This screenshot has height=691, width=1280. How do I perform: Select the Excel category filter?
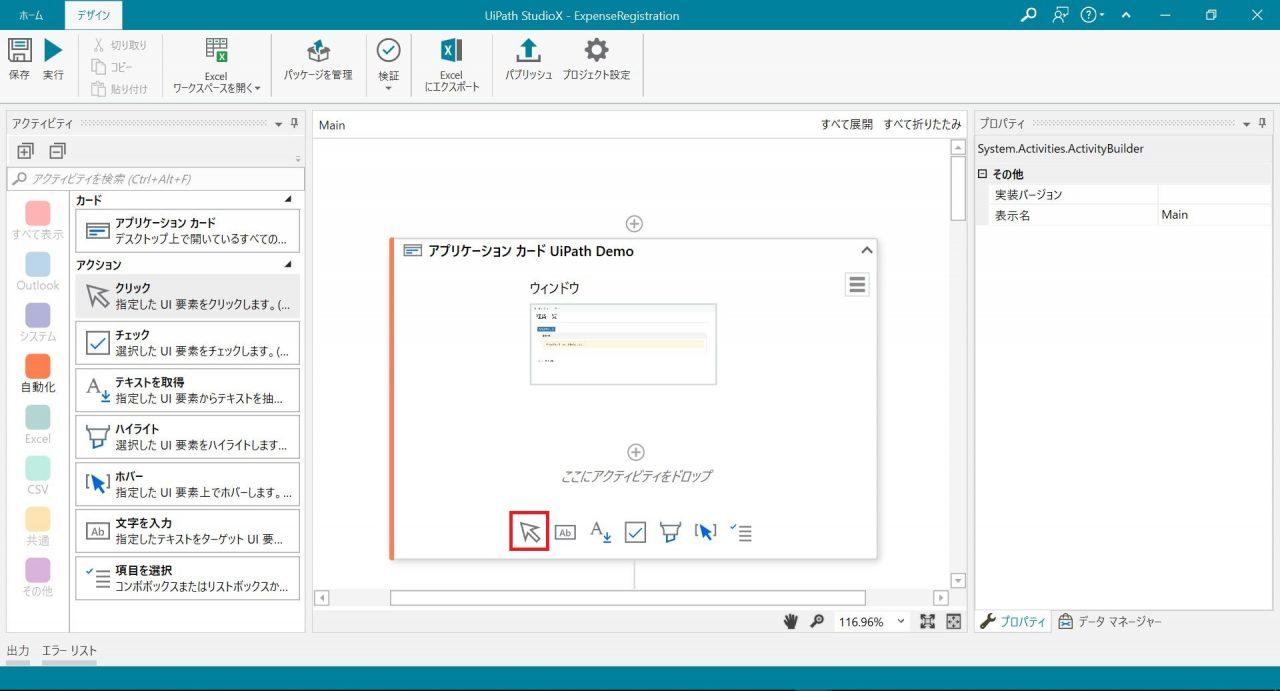pos(37,425)
